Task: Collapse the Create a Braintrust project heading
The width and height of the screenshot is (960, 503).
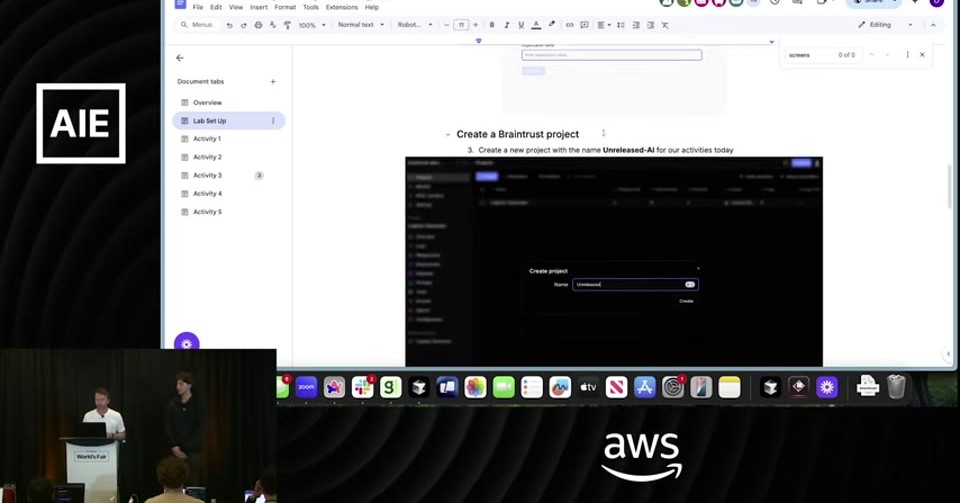Action: coord(448,135)
